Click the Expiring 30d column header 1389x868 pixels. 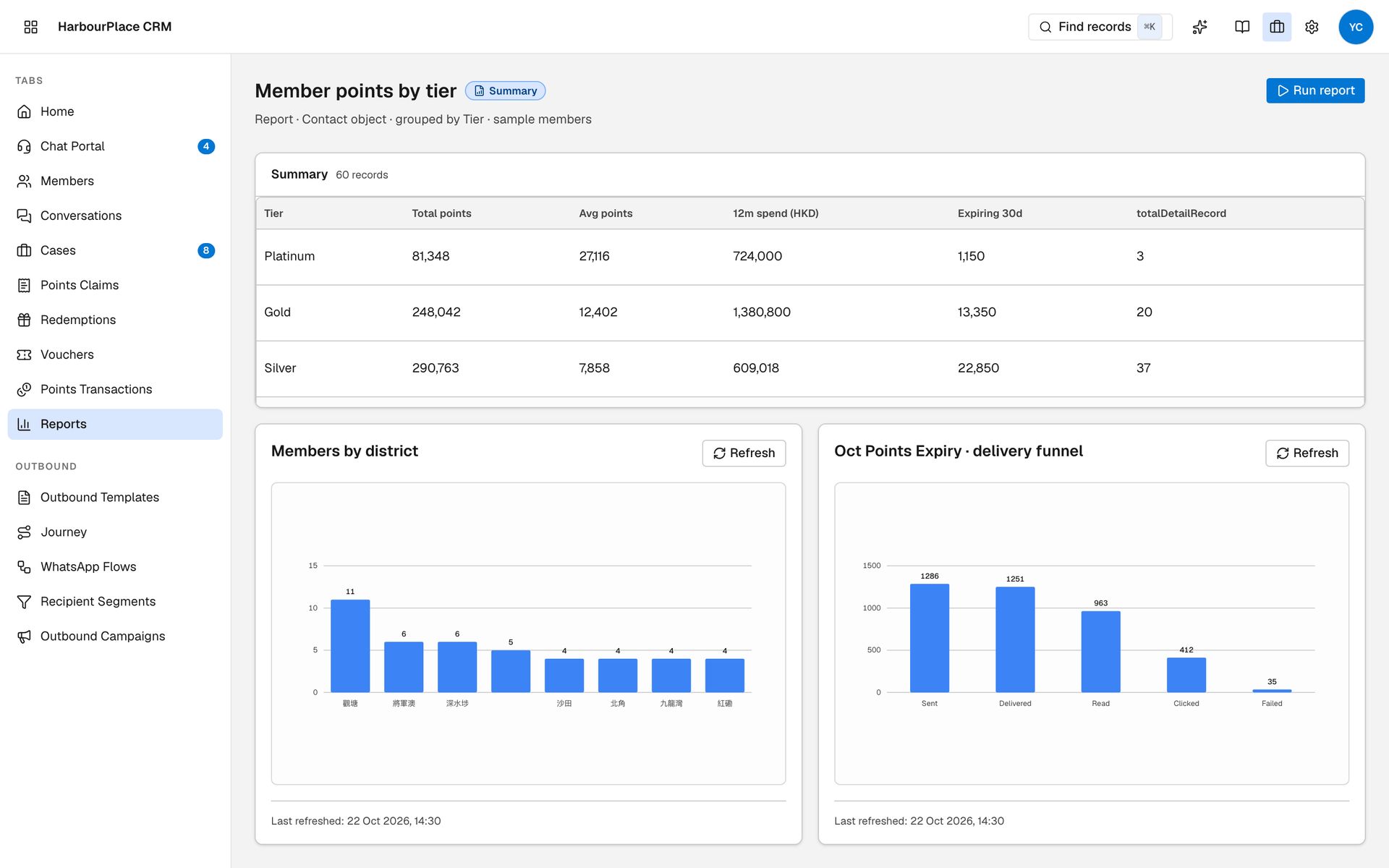990,213
